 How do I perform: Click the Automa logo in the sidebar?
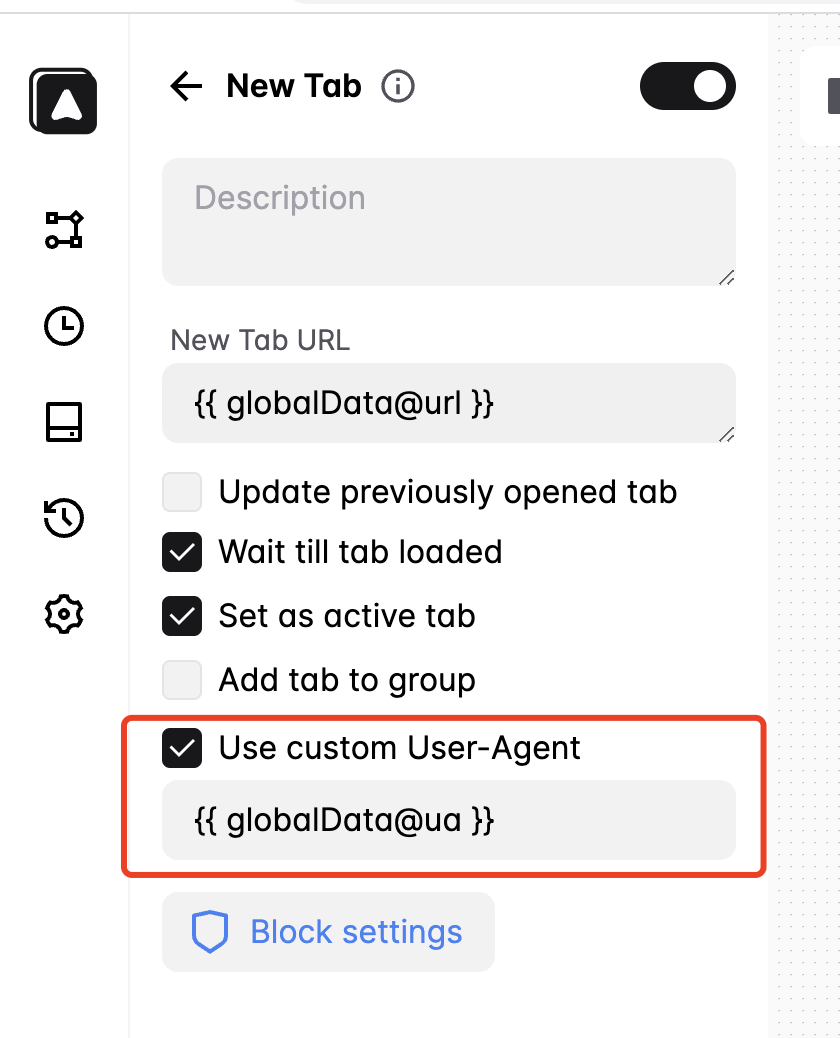pyautogui.click(x=63, y=100)
